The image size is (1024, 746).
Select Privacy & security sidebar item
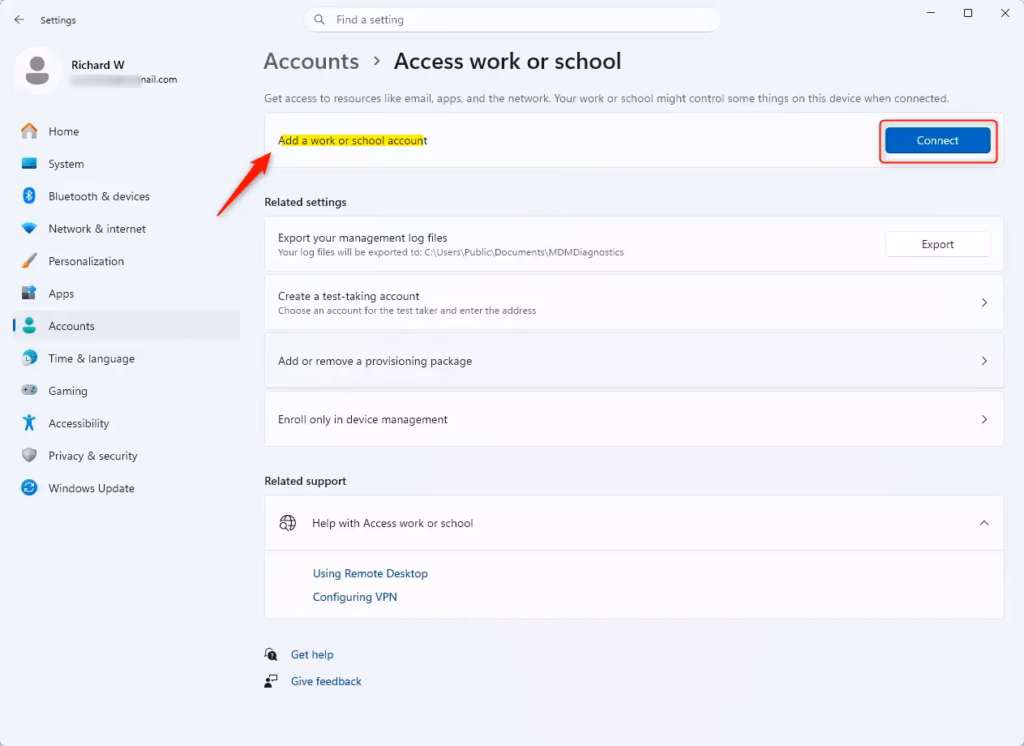coord(127,455)
